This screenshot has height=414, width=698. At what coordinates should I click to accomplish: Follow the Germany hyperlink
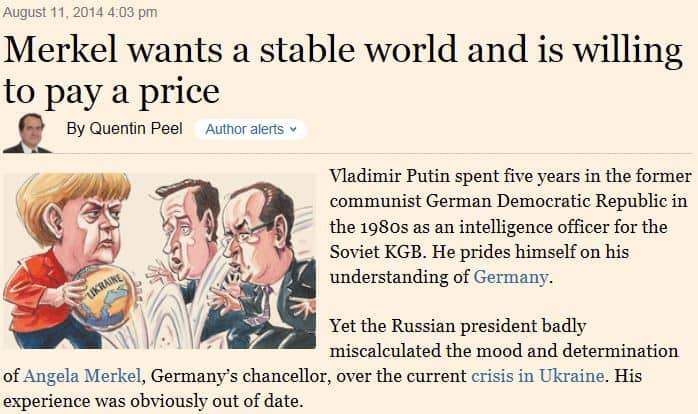click(510, 277)
